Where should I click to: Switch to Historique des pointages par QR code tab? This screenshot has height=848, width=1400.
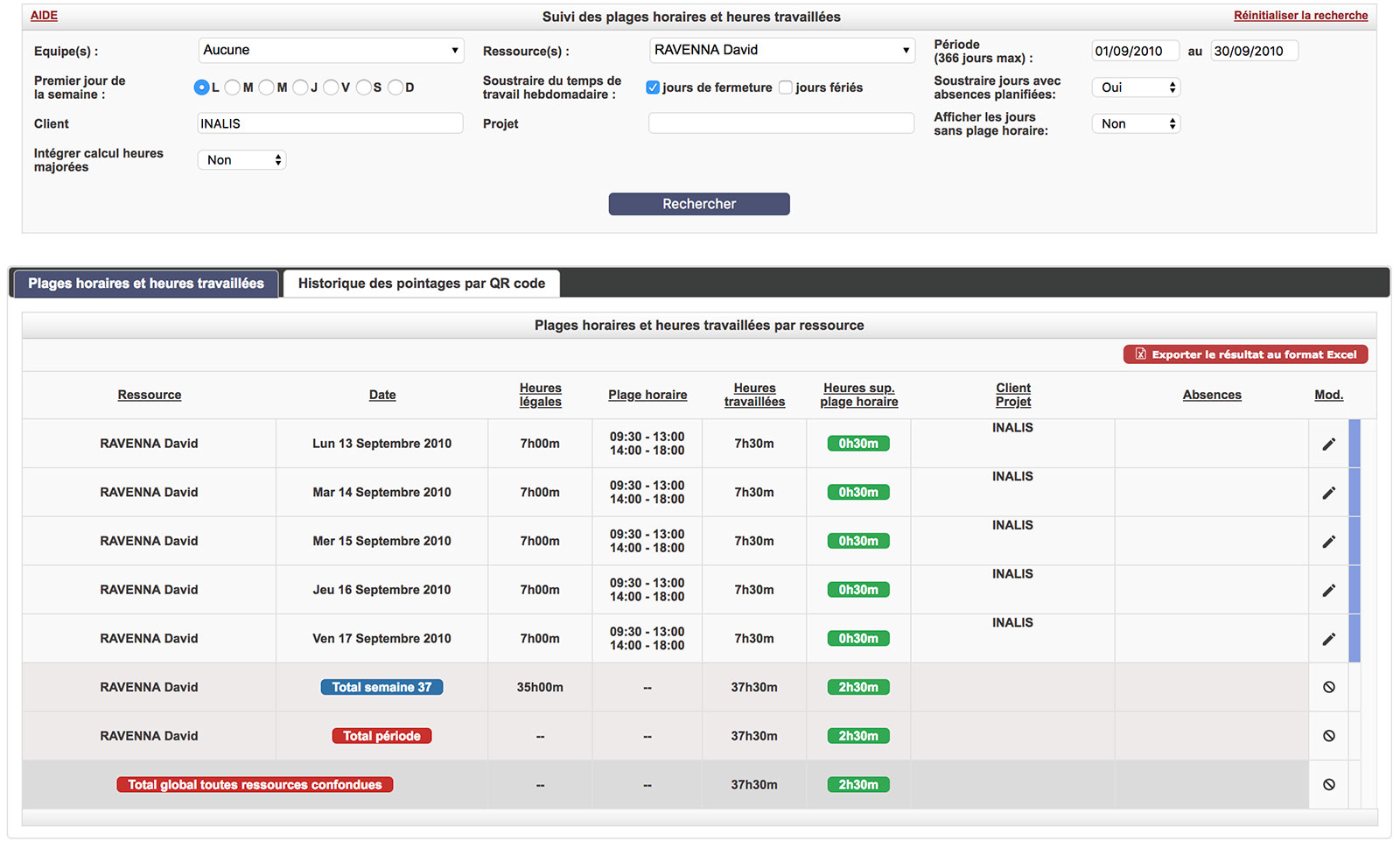click(421, 284)
